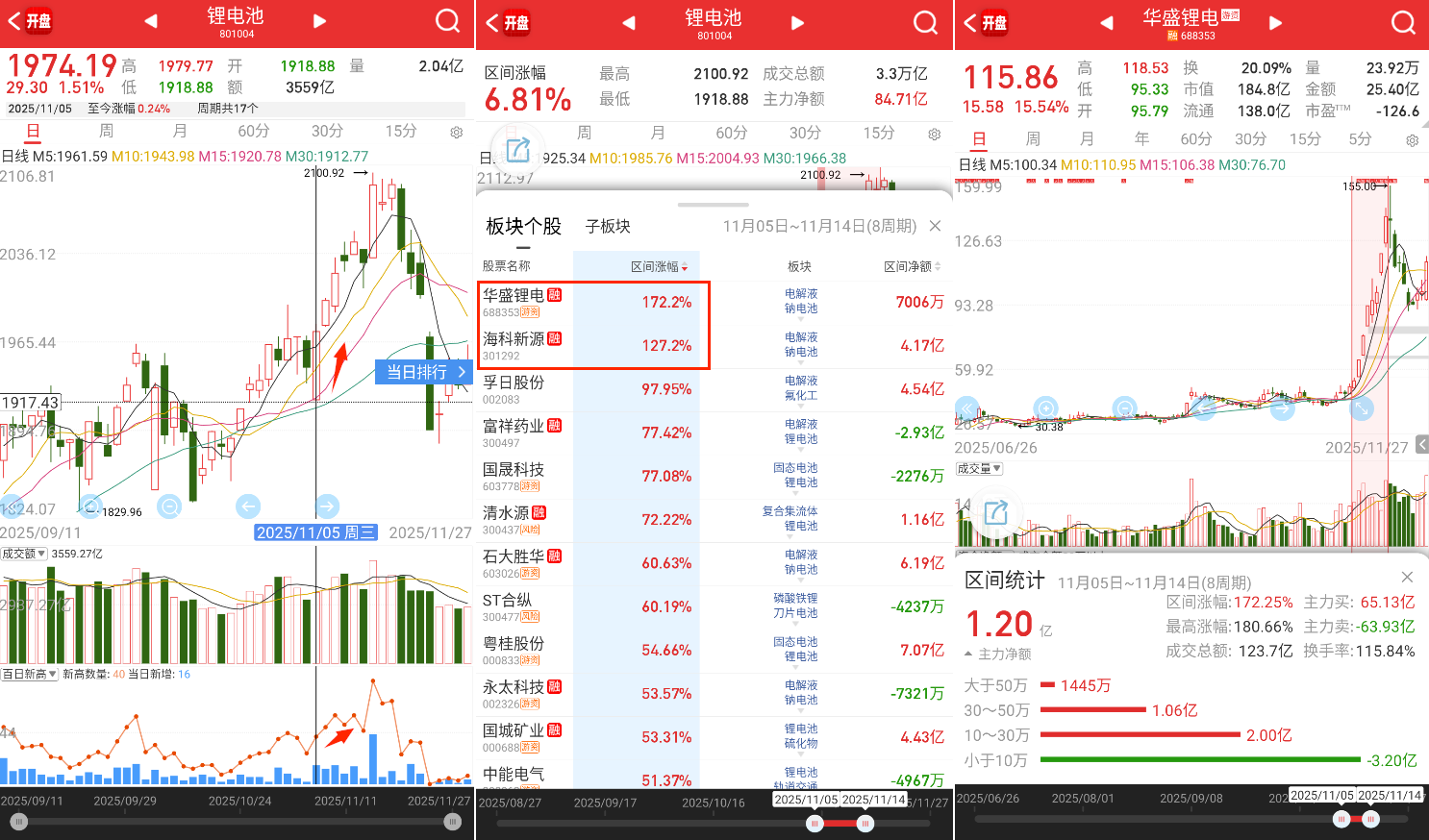This screenshot has height=840, width=1429.
Task: Tap the share icon above the 板块个股 list
Action: [x=518, y=150]
